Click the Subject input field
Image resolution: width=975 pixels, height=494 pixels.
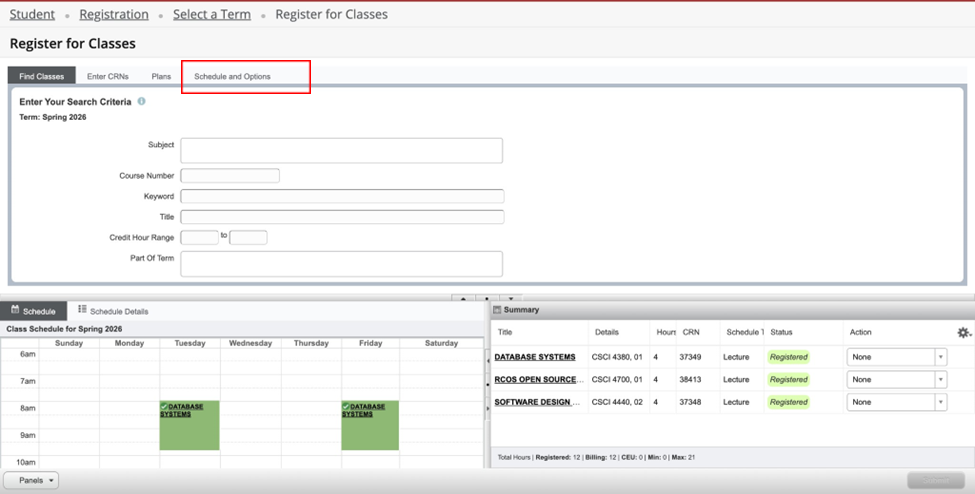pyautogui.click(x=341, y=150)
